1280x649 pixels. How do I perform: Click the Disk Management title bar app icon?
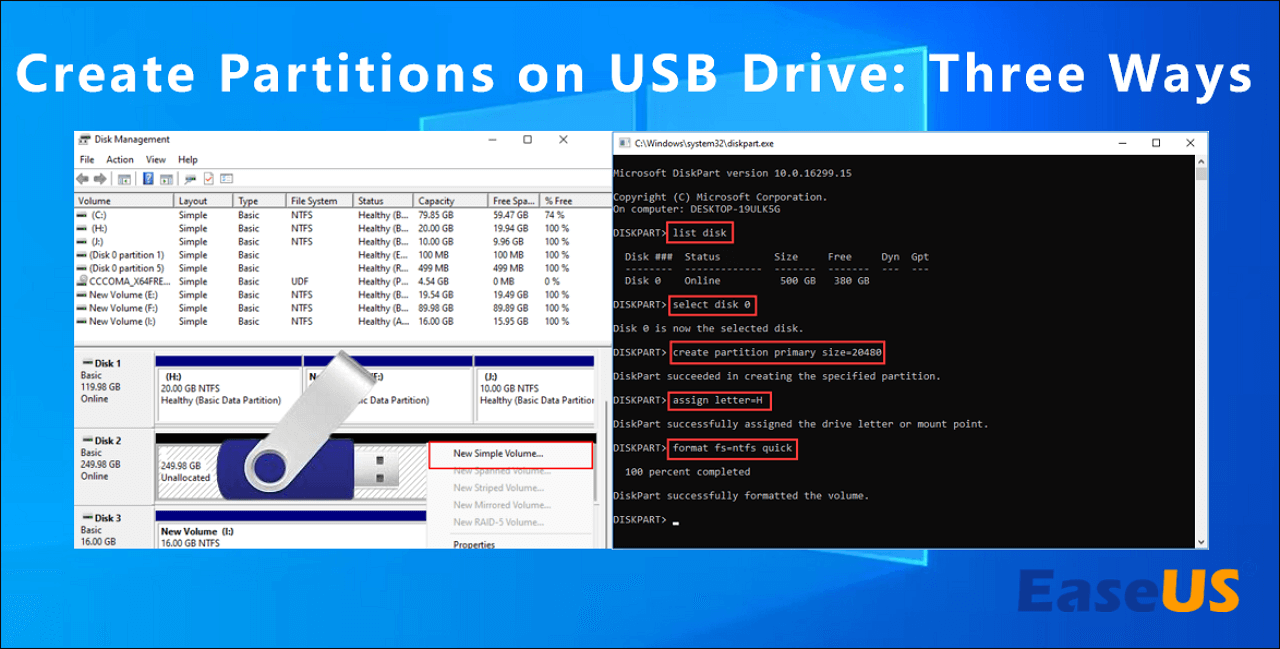tap(84, 139)
